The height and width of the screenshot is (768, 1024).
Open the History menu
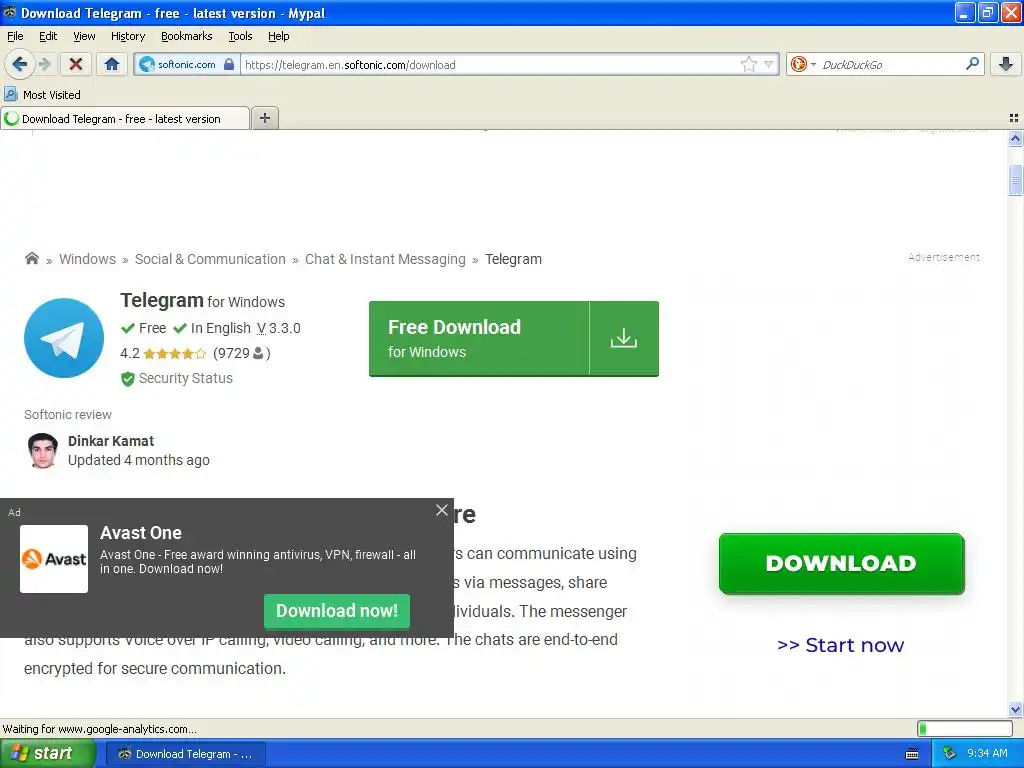(x=127, y=36)
